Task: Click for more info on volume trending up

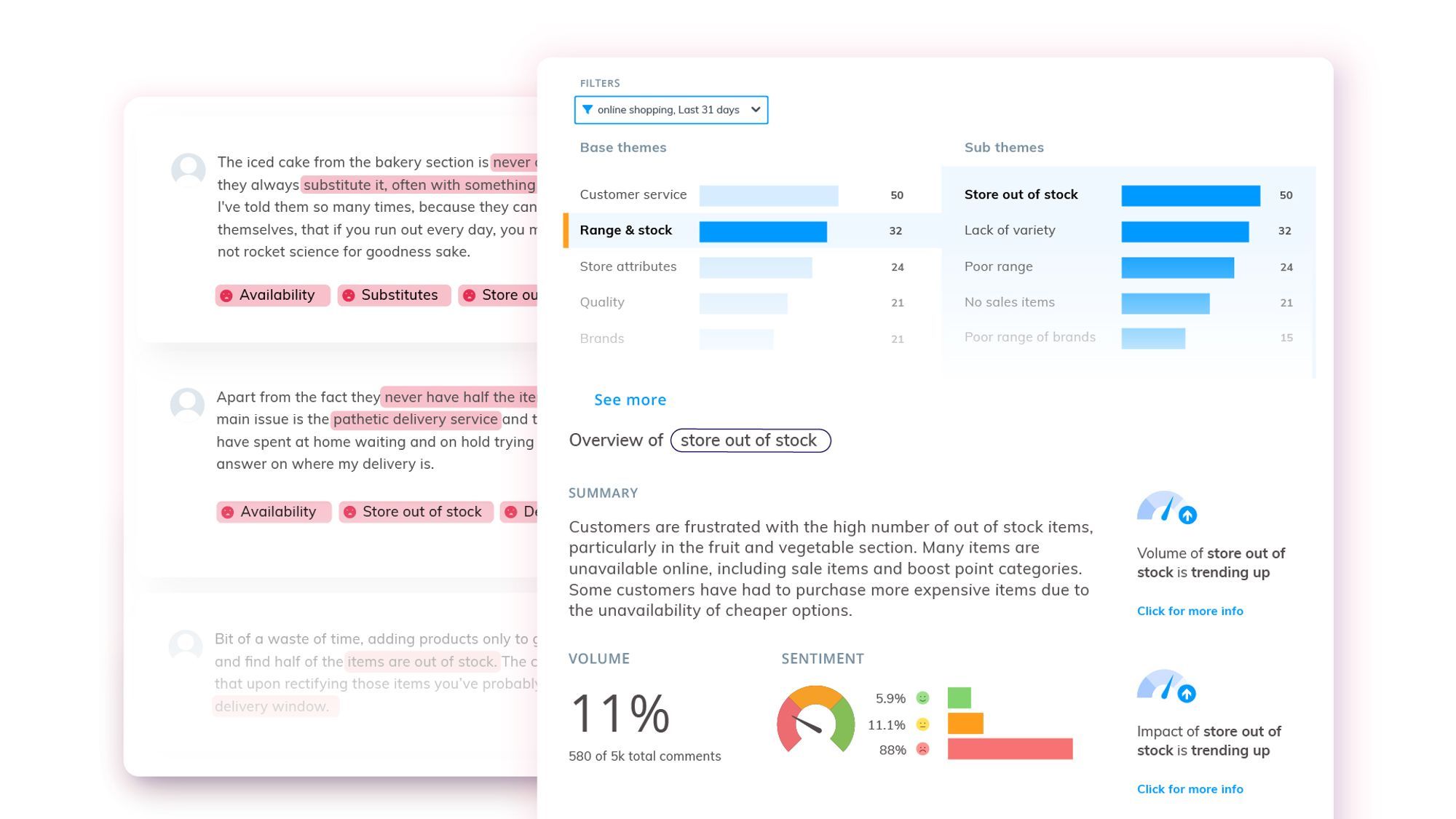Action: [1190, 610]
